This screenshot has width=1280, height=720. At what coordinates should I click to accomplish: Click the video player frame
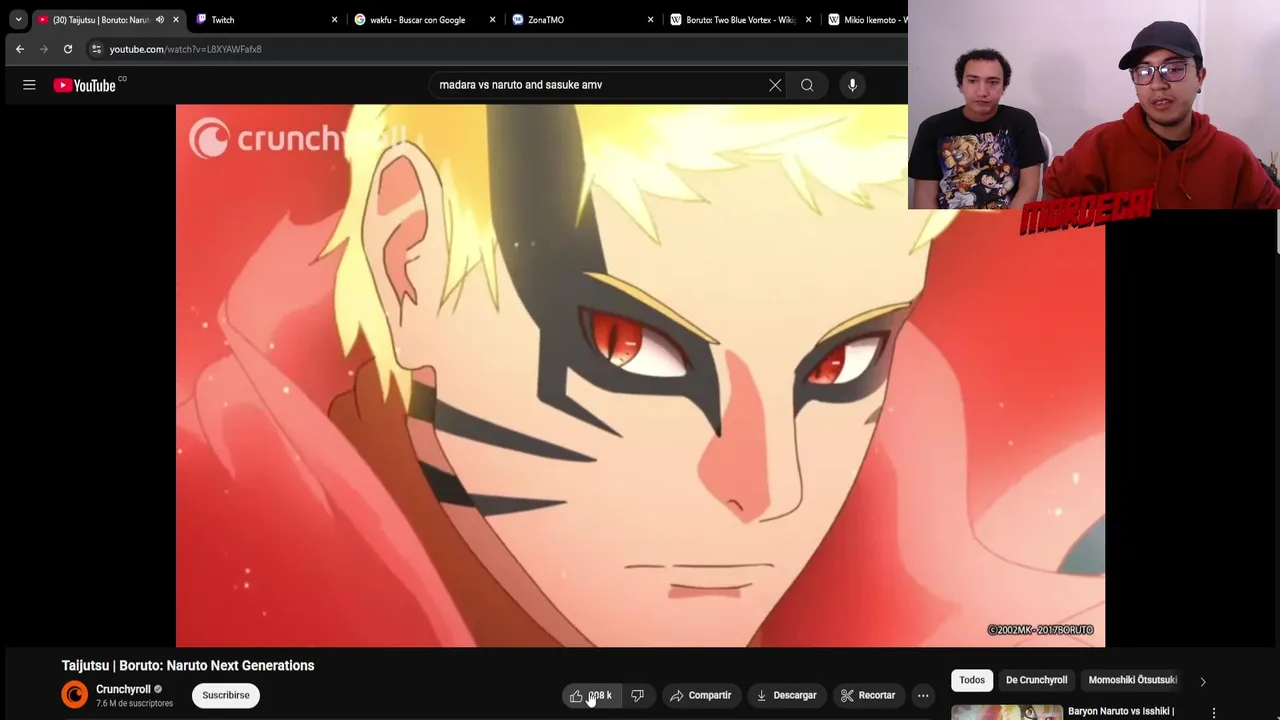click(640, 375)
